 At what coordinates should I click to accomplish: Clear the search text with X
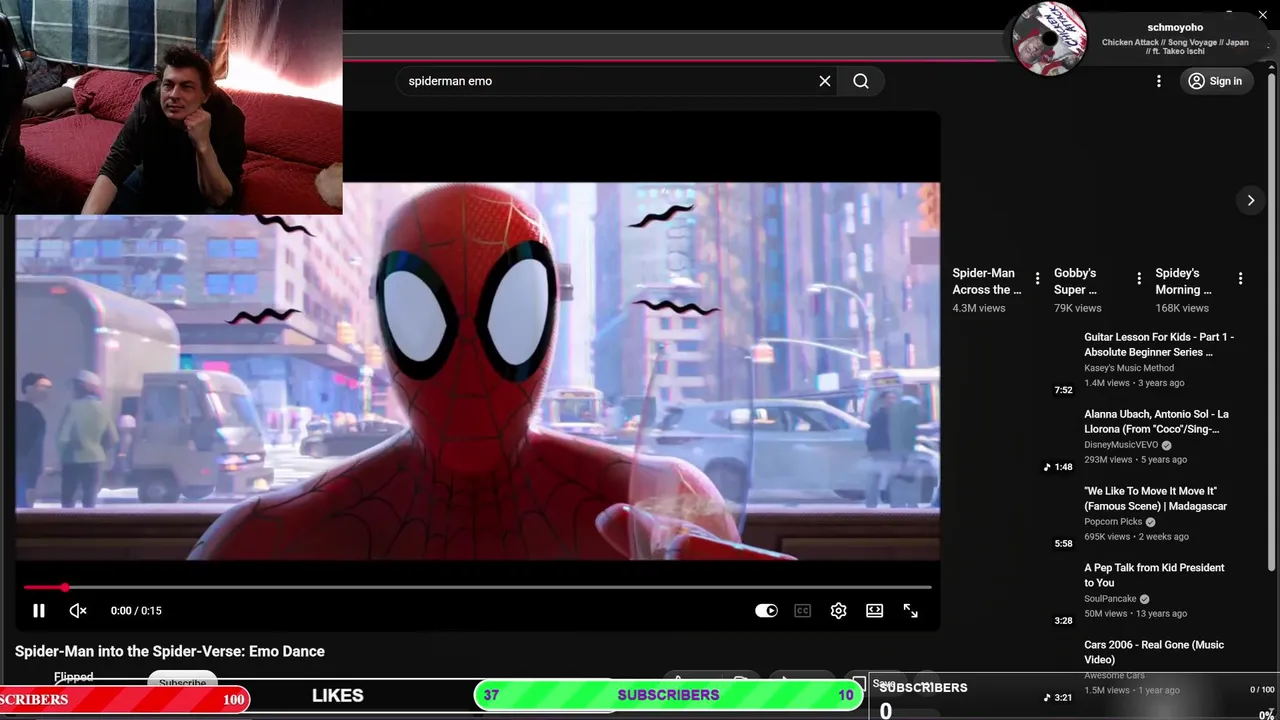(825, 81)
